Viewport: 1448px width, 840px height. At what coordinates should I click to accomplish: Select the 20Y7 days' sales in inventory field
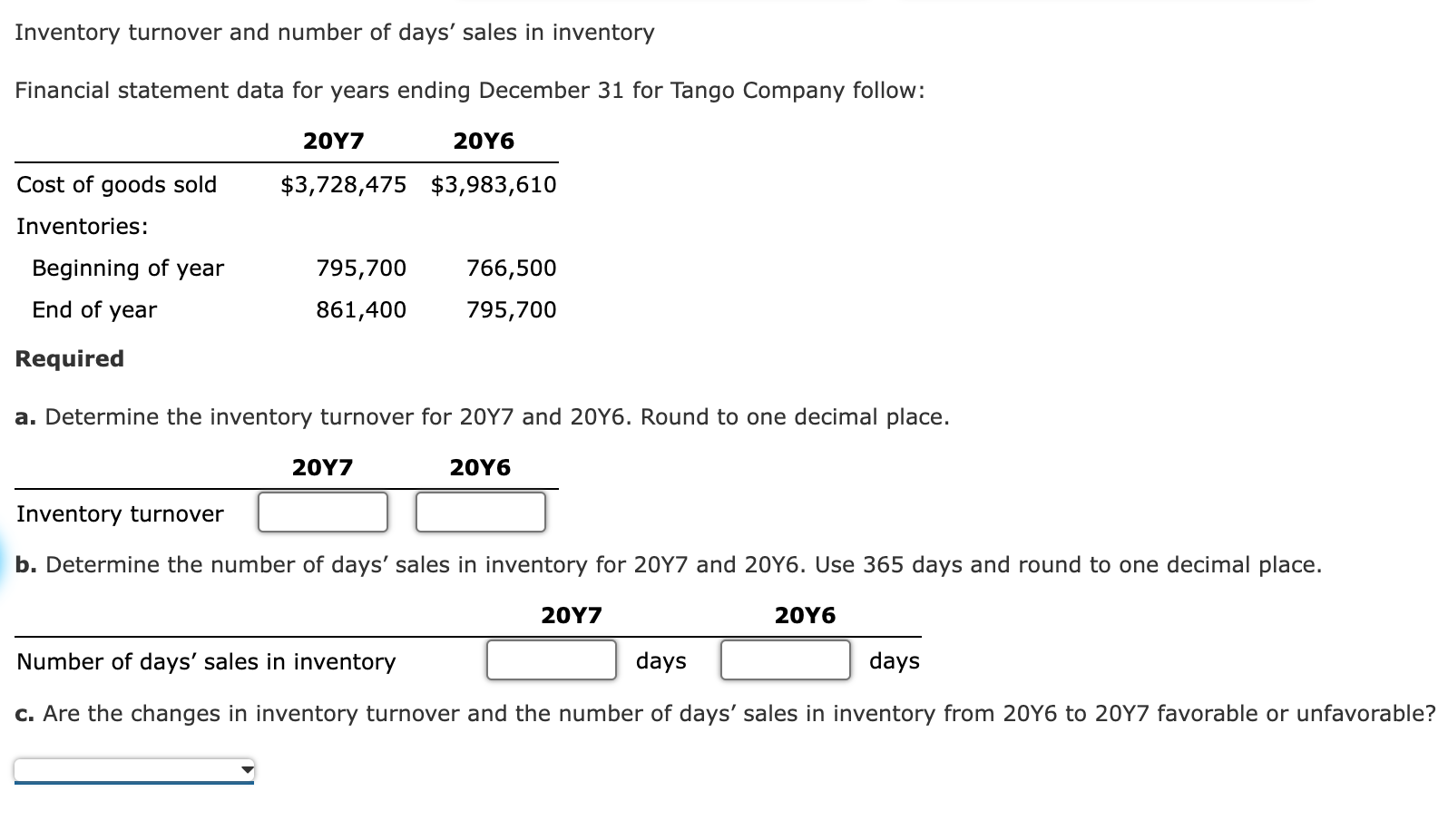[552, 659]
